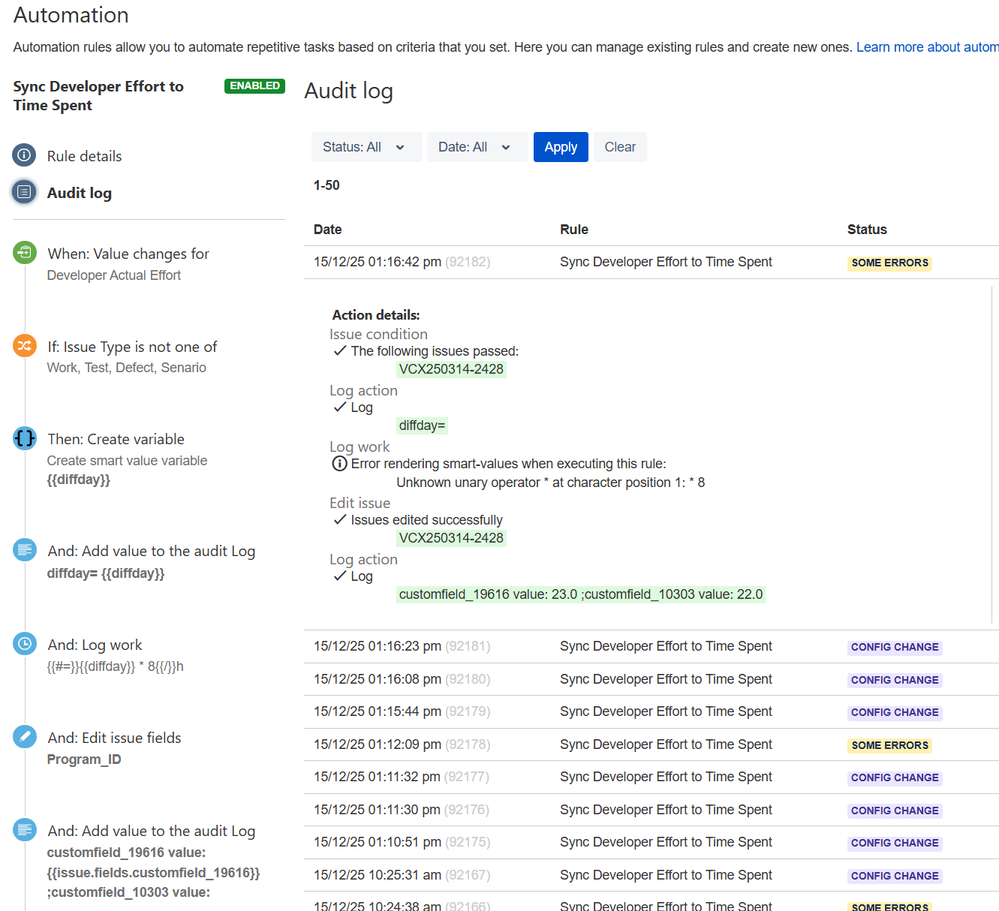
Task: Select the customfield audit log action icon
Action: coord(24,829)
